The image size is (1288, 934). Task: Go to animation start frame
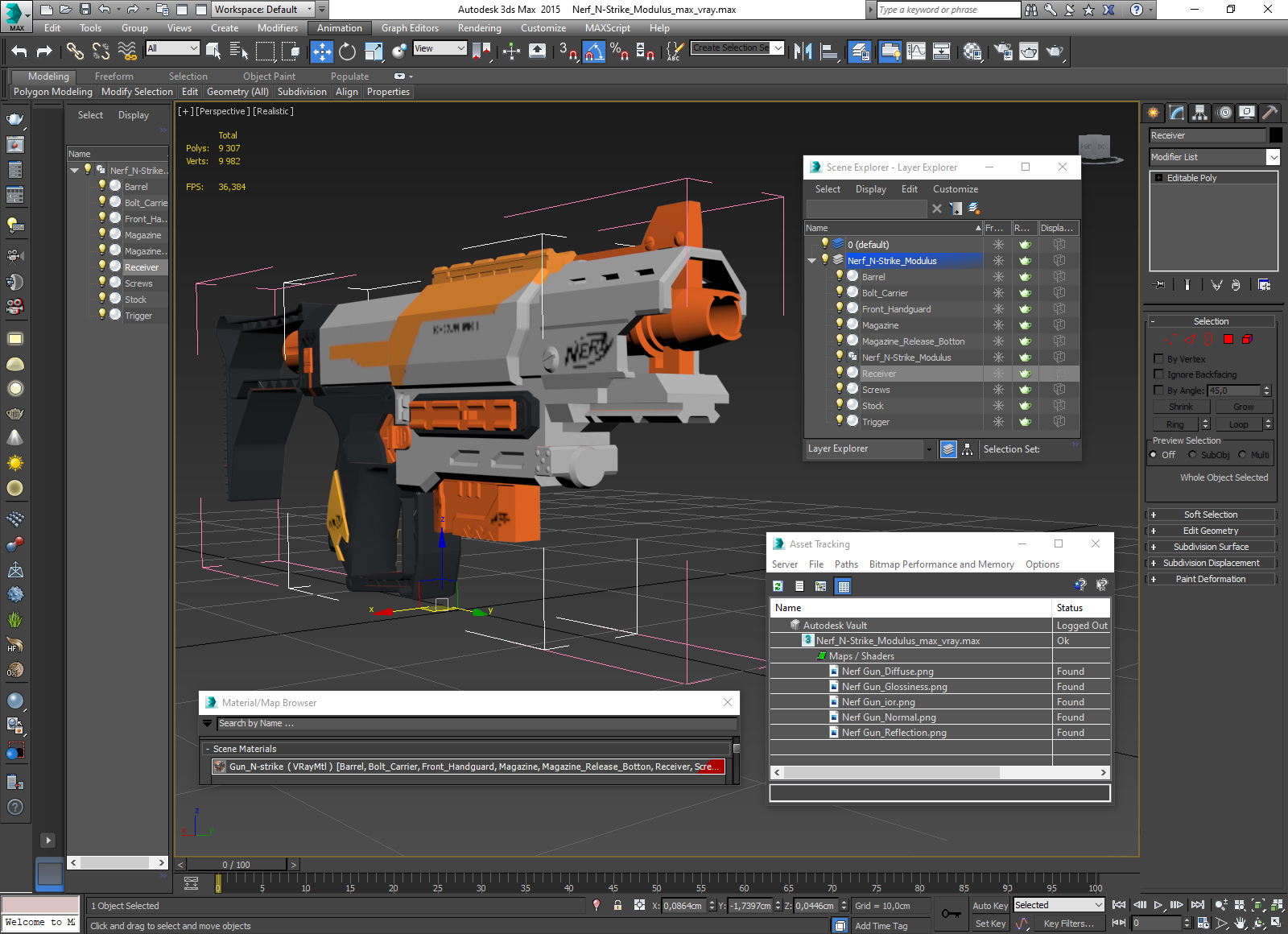(1119, 905)
